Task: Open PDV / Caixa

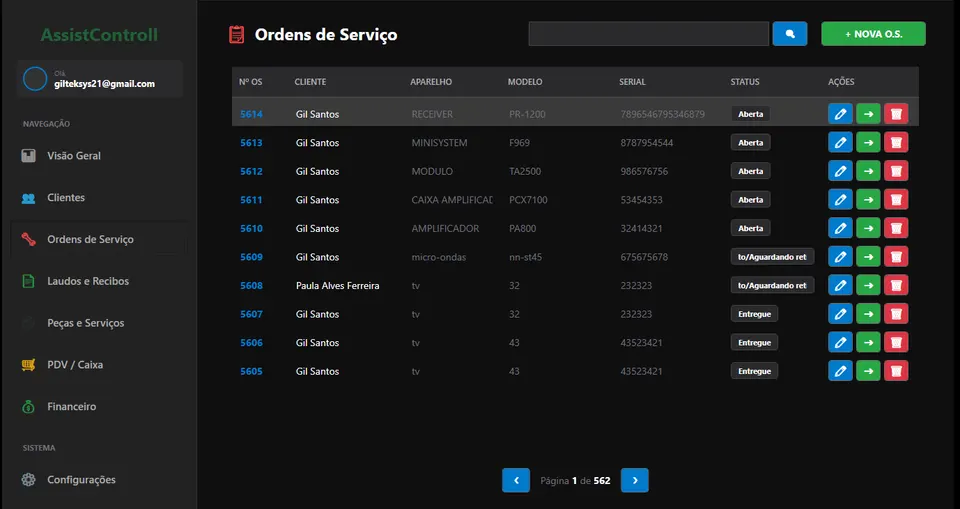Action: 99,364
